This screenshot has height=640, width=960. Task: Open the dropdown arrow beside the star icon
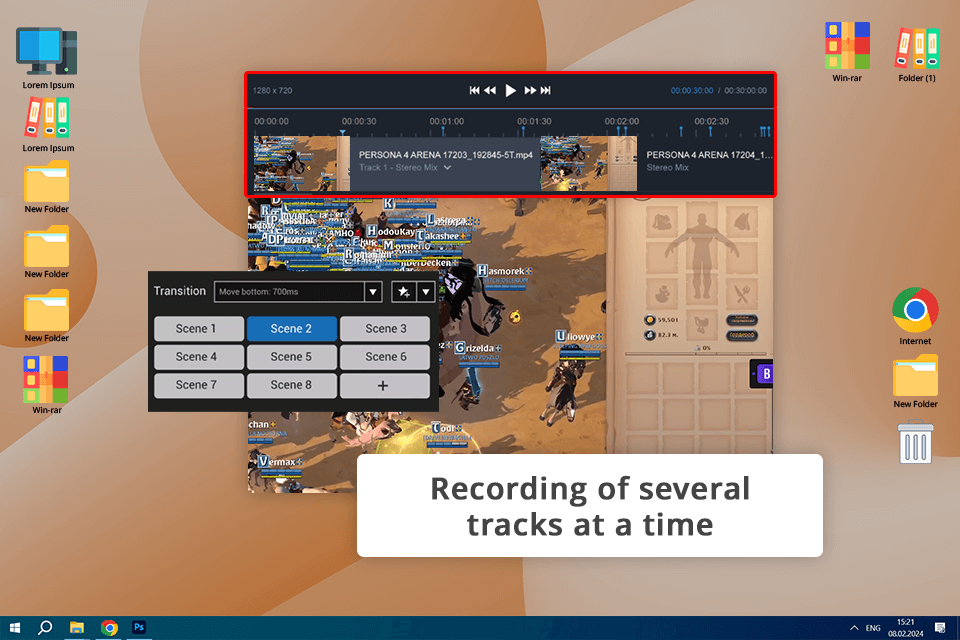tap(426, 292)
